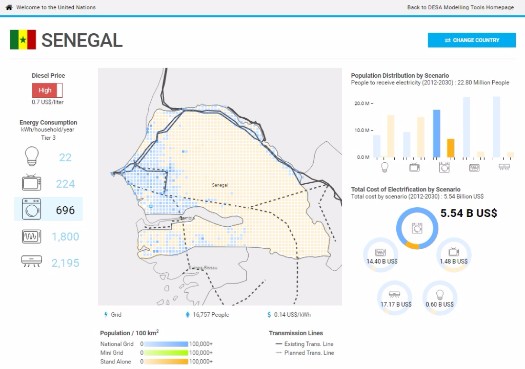Select the air conditioner energy tier icon
The height and width of the screenshot is (369, 525).
[32, 261]
